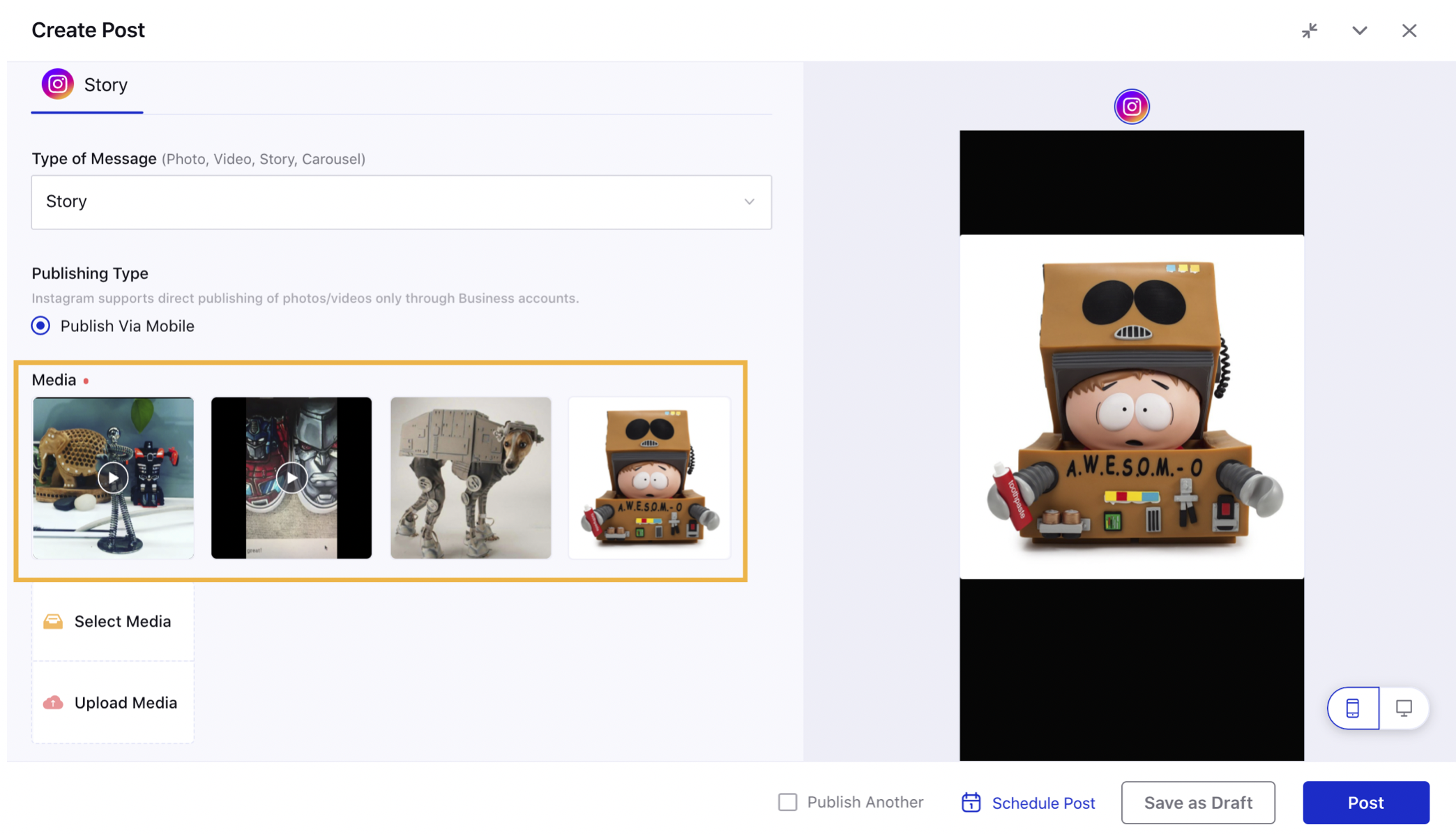
Task: Switch to desktop preview mode
Action: click(1404, 708)
